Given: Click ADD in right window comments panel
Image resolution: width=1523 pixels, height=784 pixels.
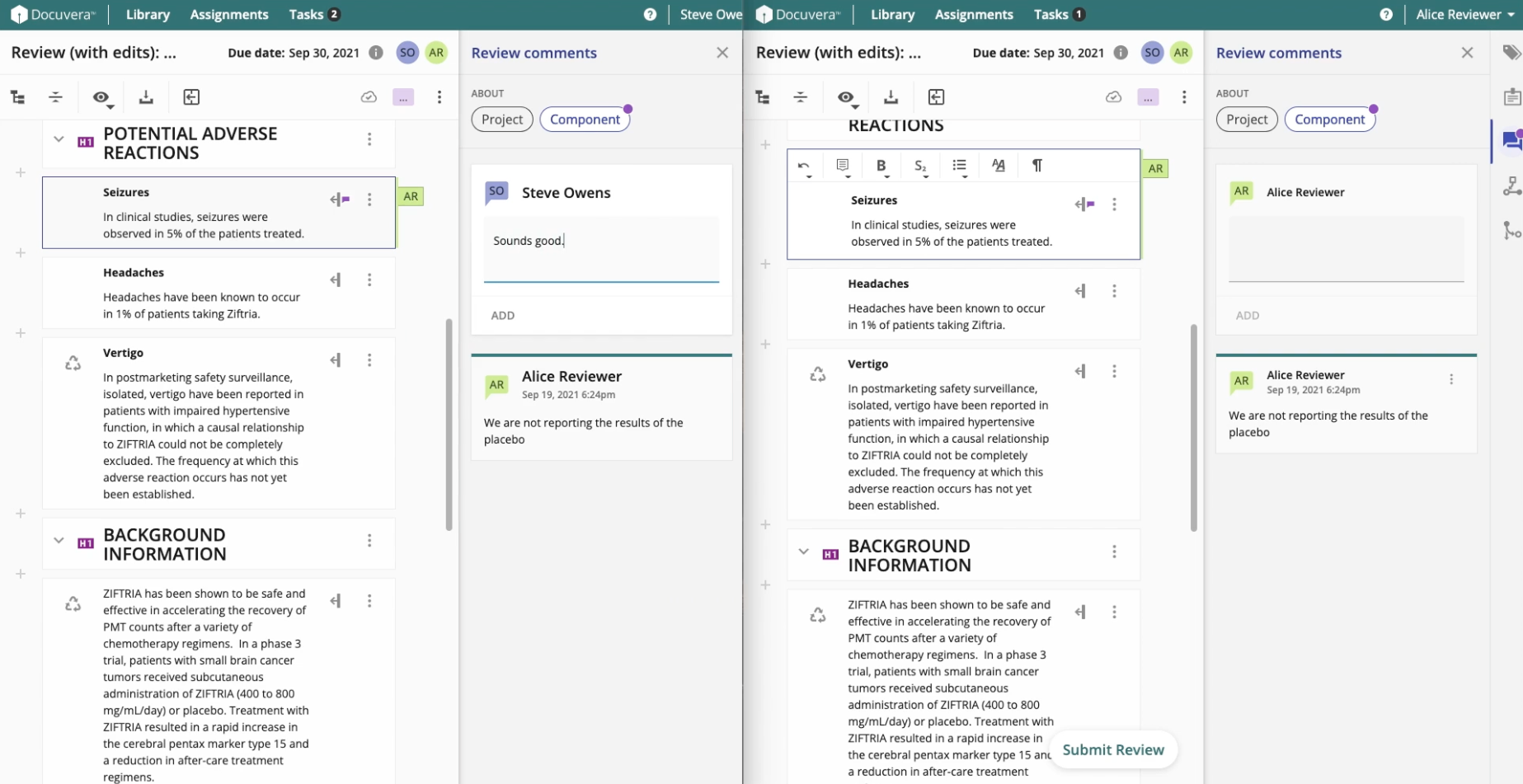Looking at the screenshot, I should (1248, 316).
